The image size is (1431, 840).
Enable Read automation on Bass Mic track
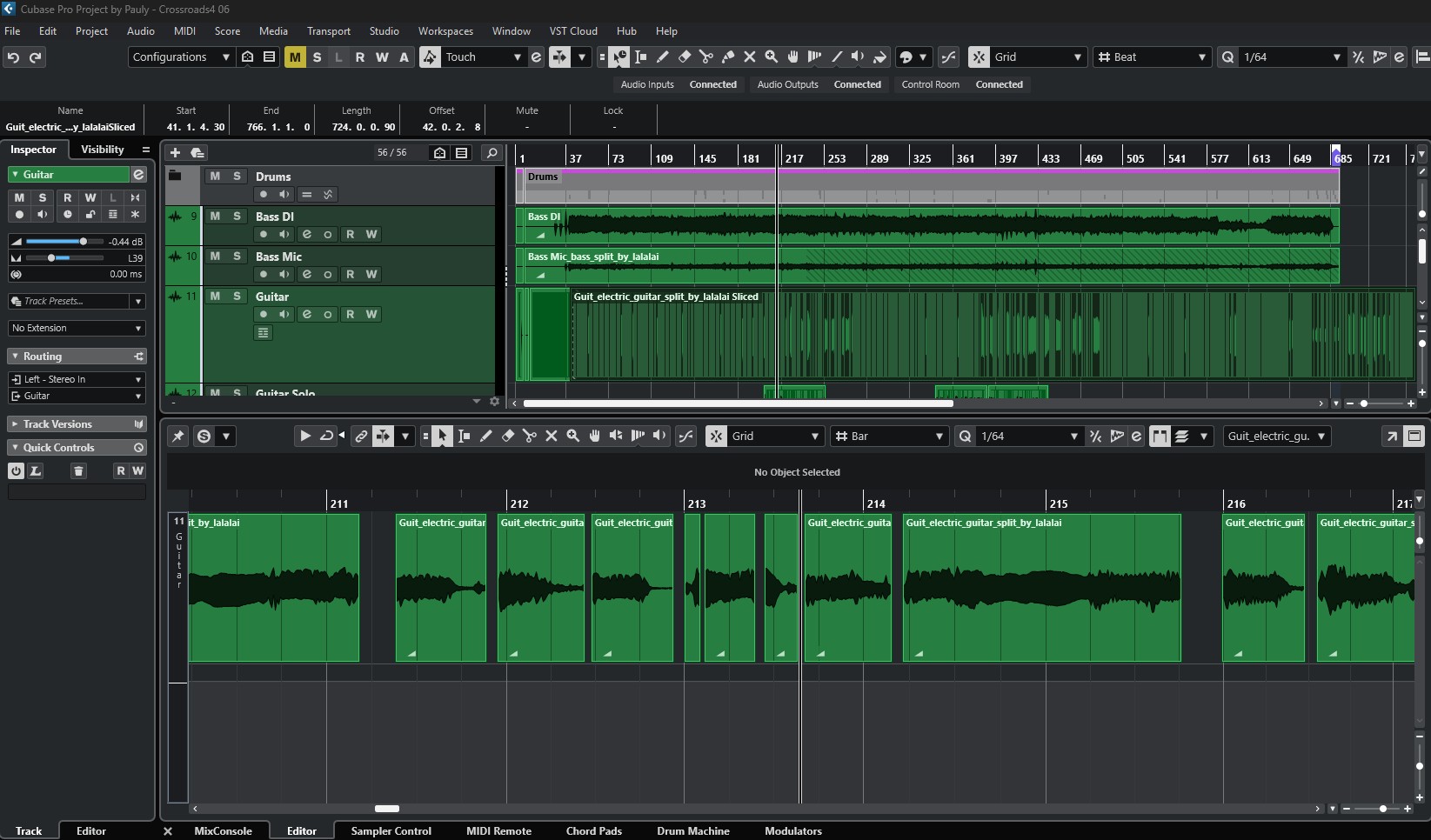coord(350,274)
